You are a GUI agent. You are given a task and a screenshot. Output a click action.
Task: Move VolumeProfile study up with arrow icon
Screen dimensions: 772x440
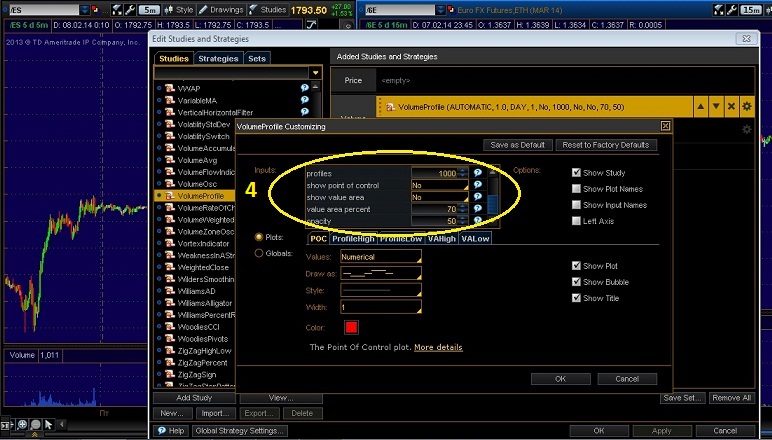coord(701,107)
